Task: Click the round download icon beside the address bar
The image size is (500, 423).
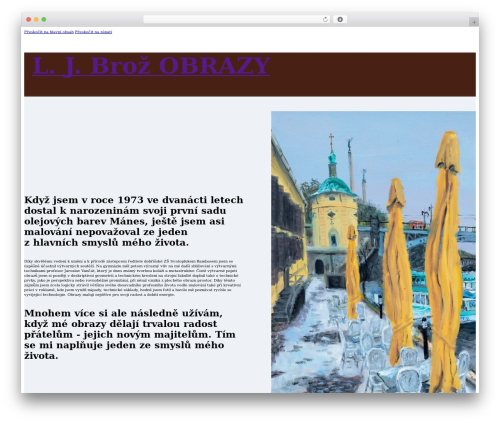Action: tap(340, 20)
